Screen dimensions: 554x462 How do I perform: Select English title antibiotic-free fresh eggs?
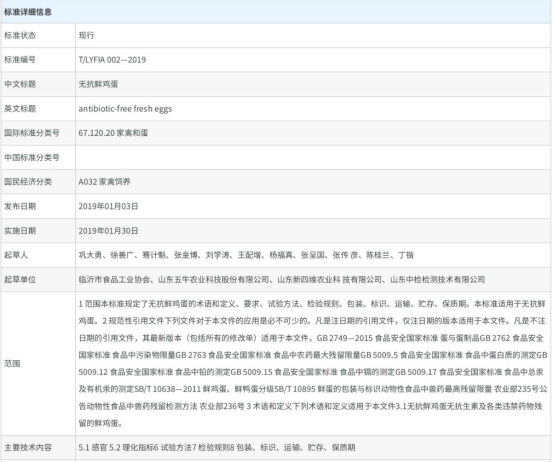tap(125, 109)
